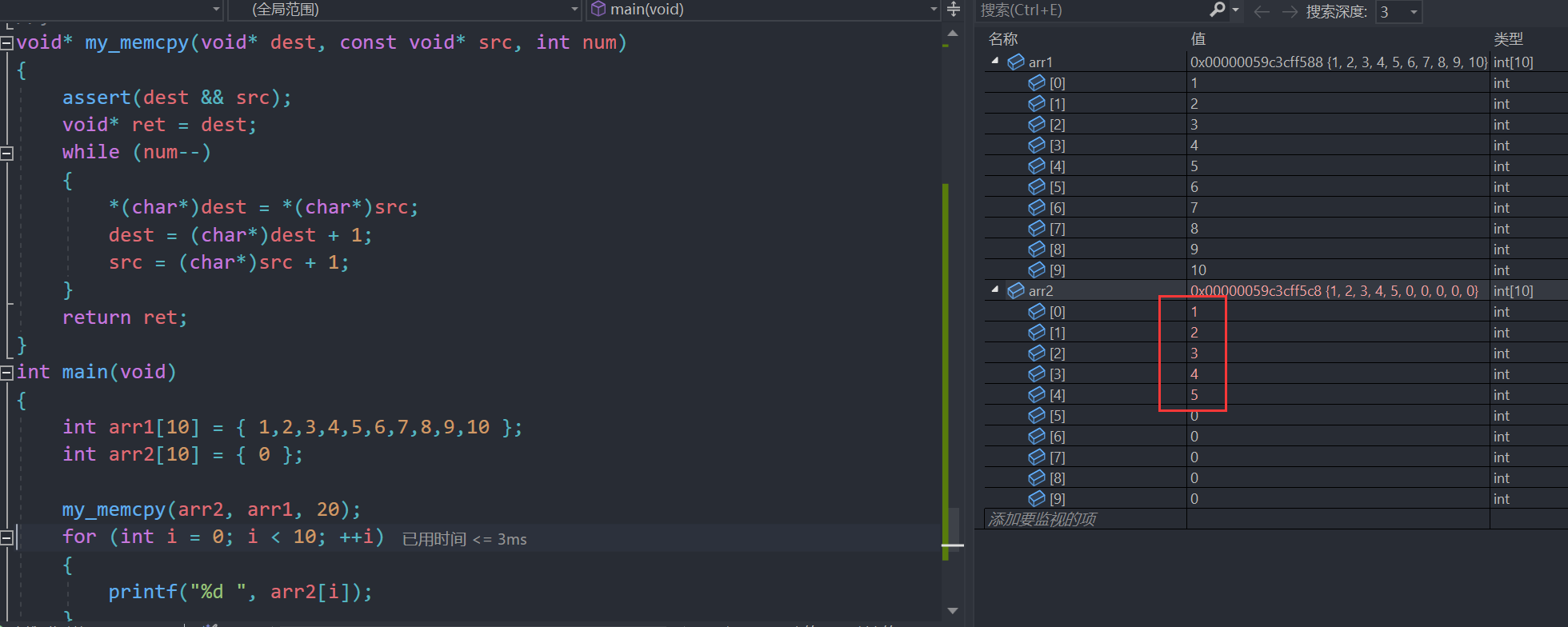This screenshot has height=627, width=1568.
Task: Click the watch search box 搜索(Ctrl+E)
Action: pos(1092,10)
